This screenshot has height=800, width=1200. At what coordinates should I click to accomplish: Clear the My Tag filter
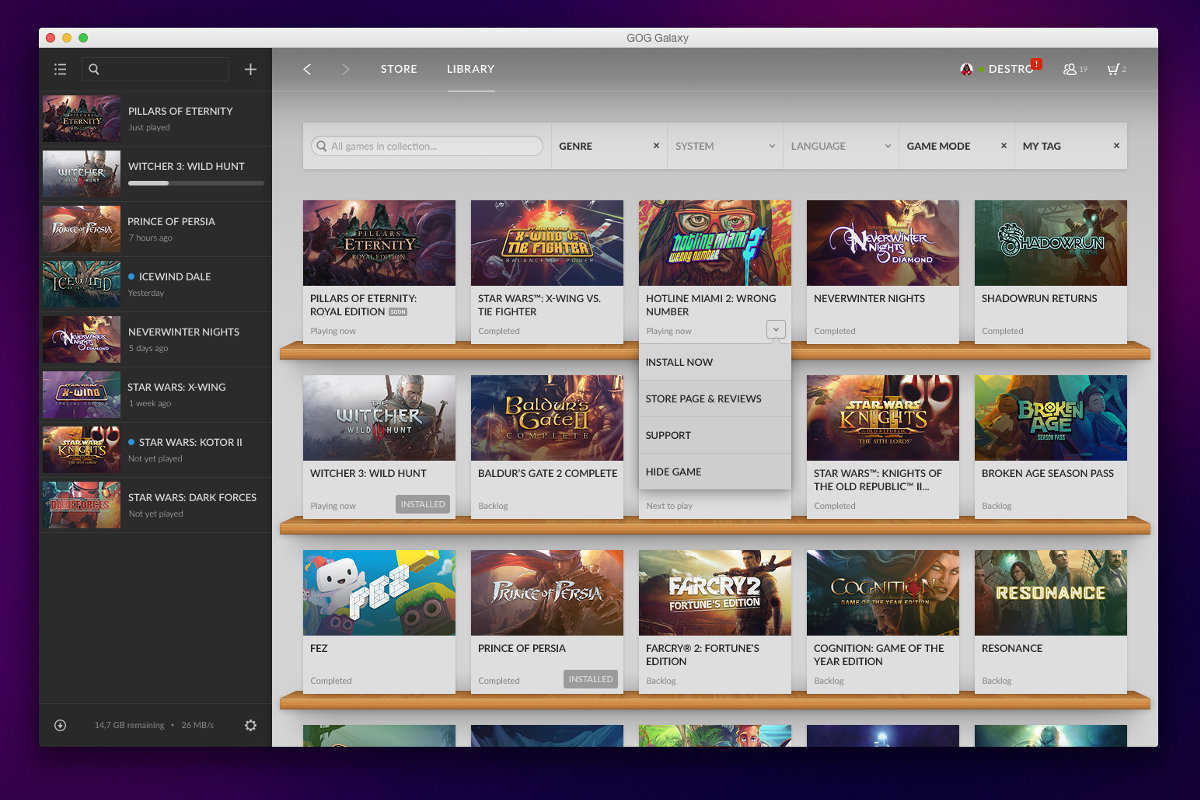coord(1117,146)
